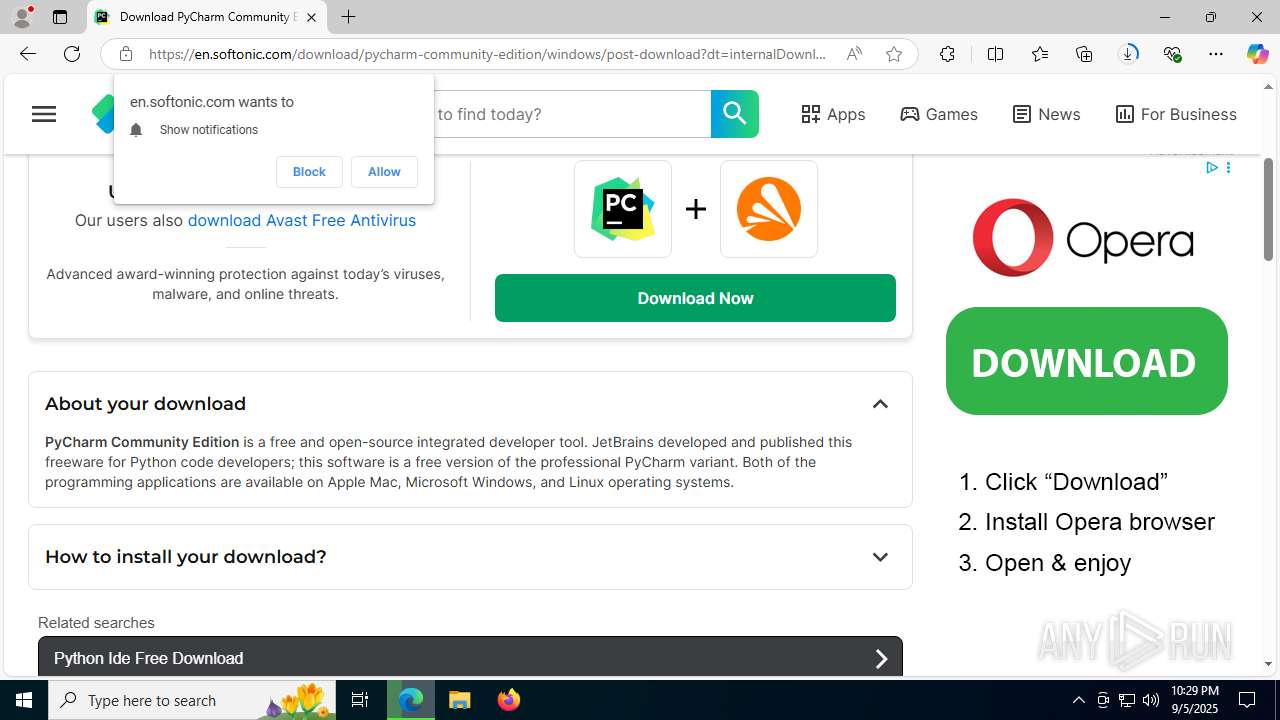Close the Download PyCharm Community tab

[x=311, y=17]
